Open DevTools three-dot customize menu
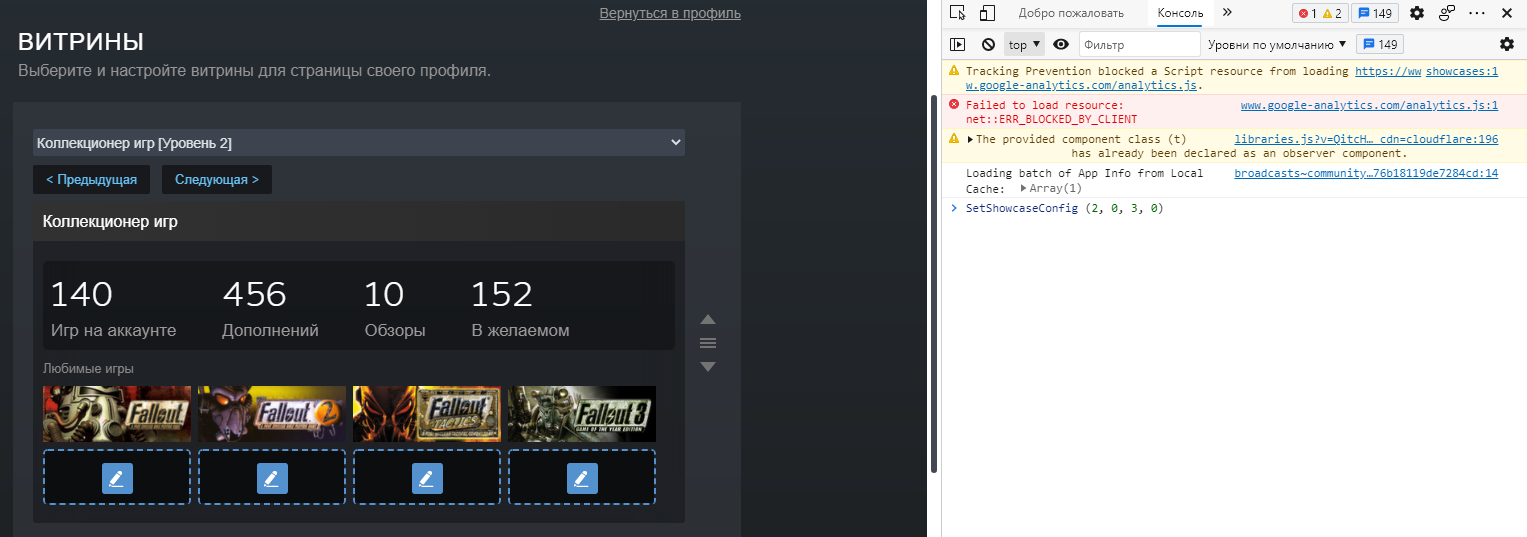Screen dimensions: 1527x537 (x=1477, y=13)
